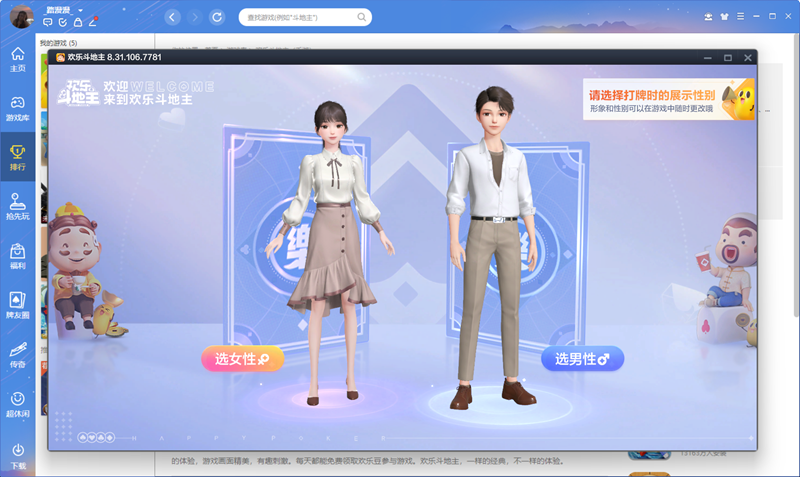Viewport: 800px width, 477px height.
Task: Open the 主页 home page in sidebar
Action: tap(17, 59)
